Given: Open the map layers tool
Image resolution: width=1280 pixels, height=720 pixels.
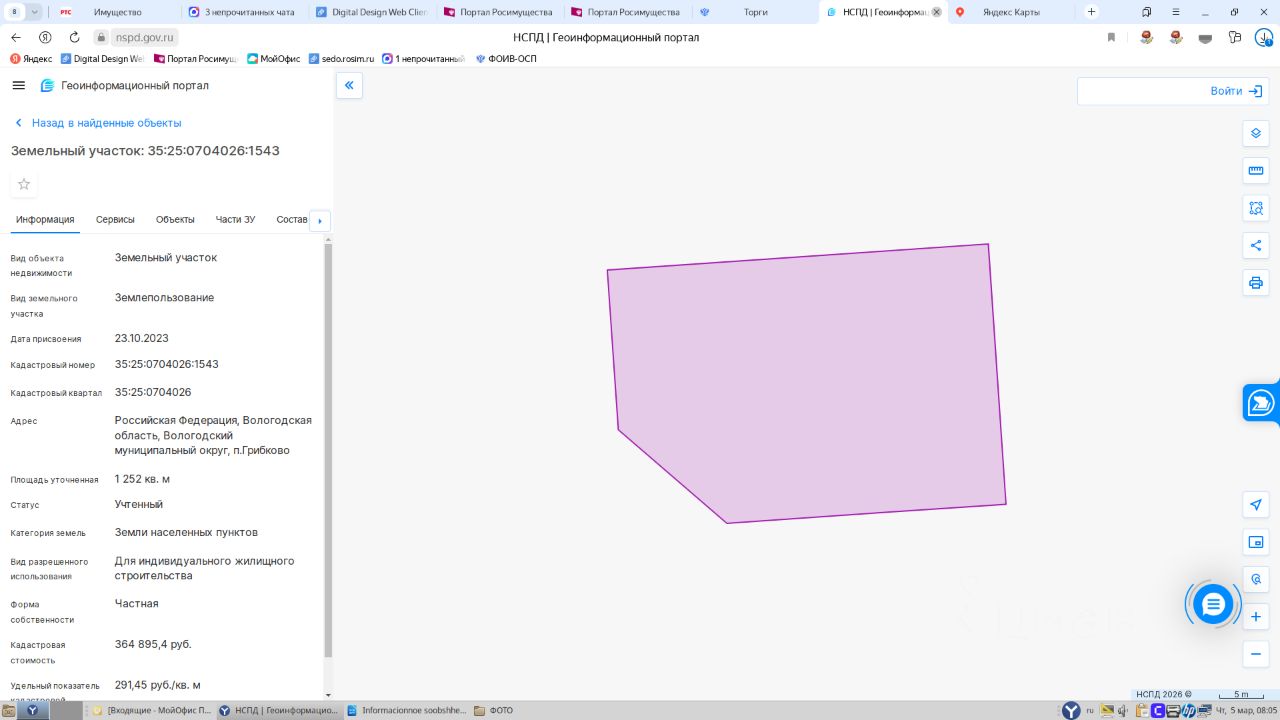Looking at the screenshot, I should (1256, 133).
